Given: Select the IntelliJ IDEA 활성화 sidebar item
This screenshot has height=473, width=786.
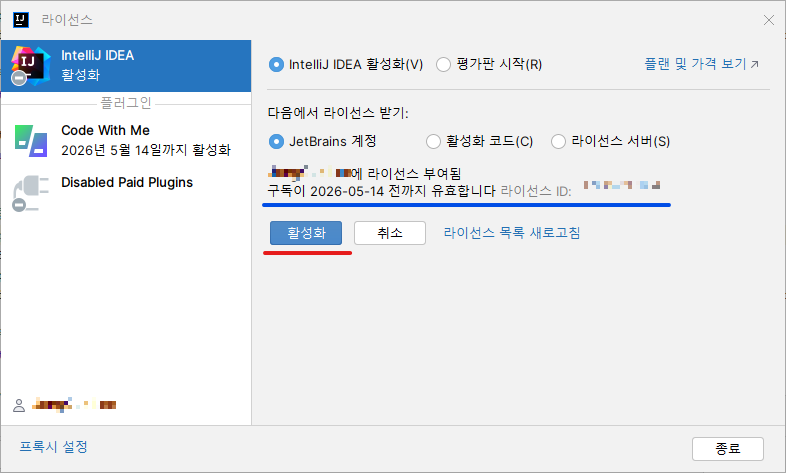Looking at the screenshot, I should (x=126, y=66).
